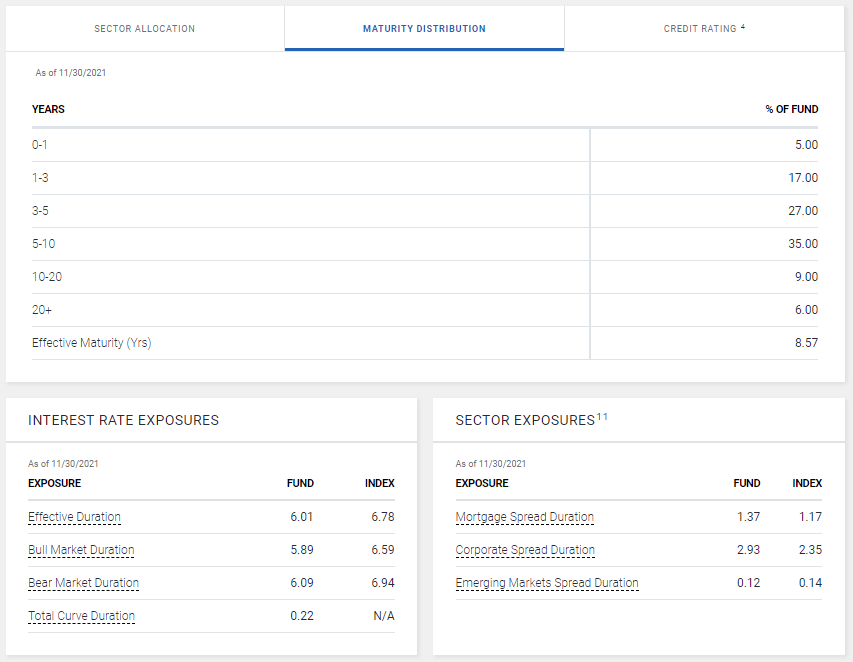
Task: Click the Mortgage Spread Duration link
Action: click(x=524, y=517)
